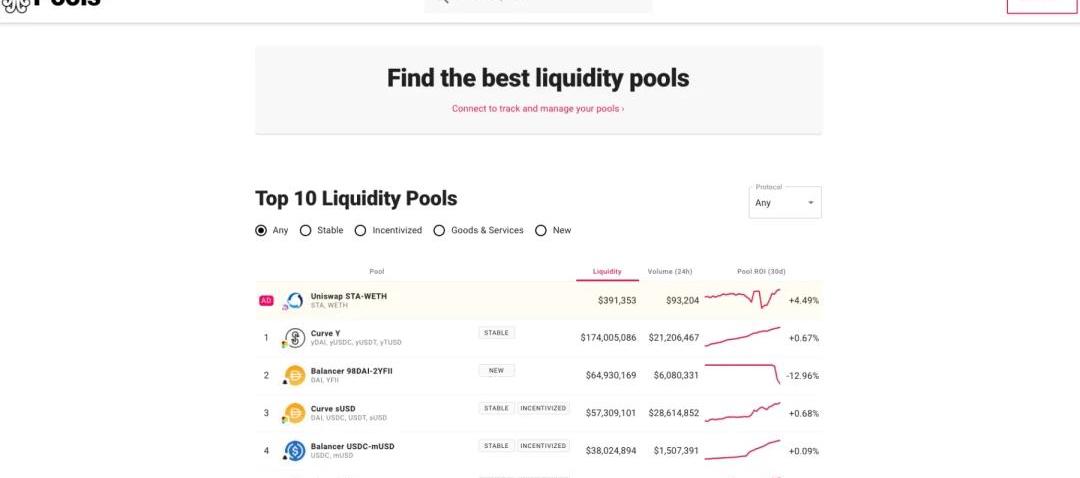Click the Balancer USDC-mUSD pool token icon
This screenshot has width=1080, height=478.
tap(294, 451)
